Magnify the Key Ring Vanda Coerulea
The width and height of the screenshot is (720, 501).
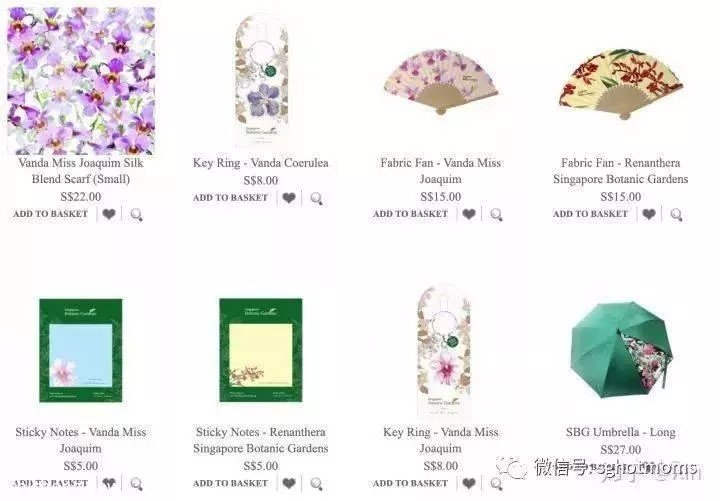point(316,198)
